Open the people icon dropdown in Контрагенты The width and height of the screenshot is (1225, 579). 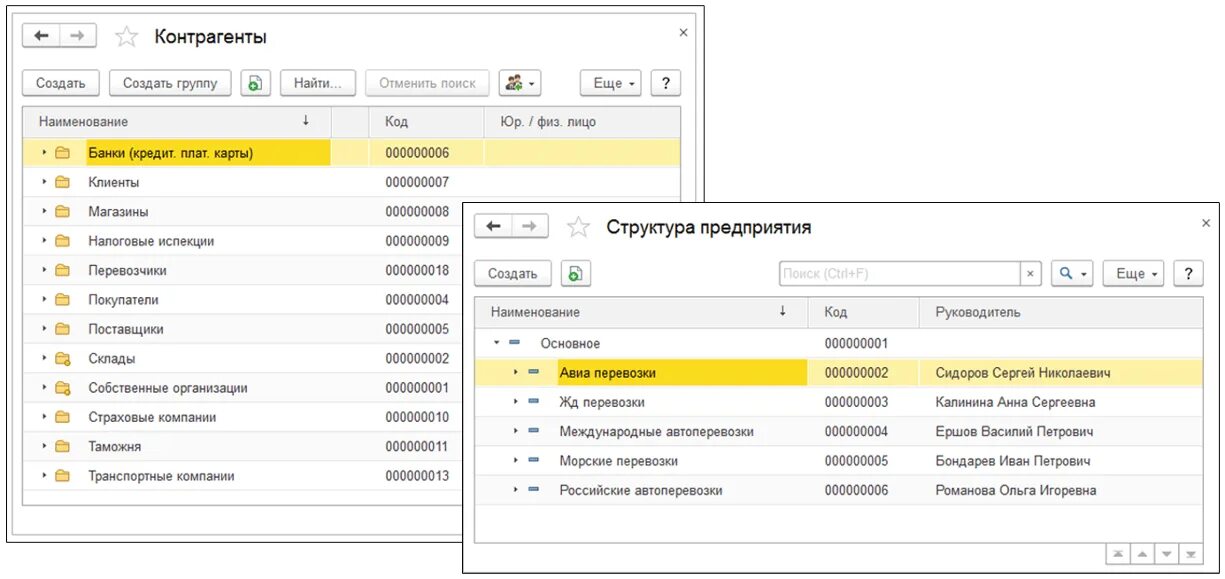520,83
